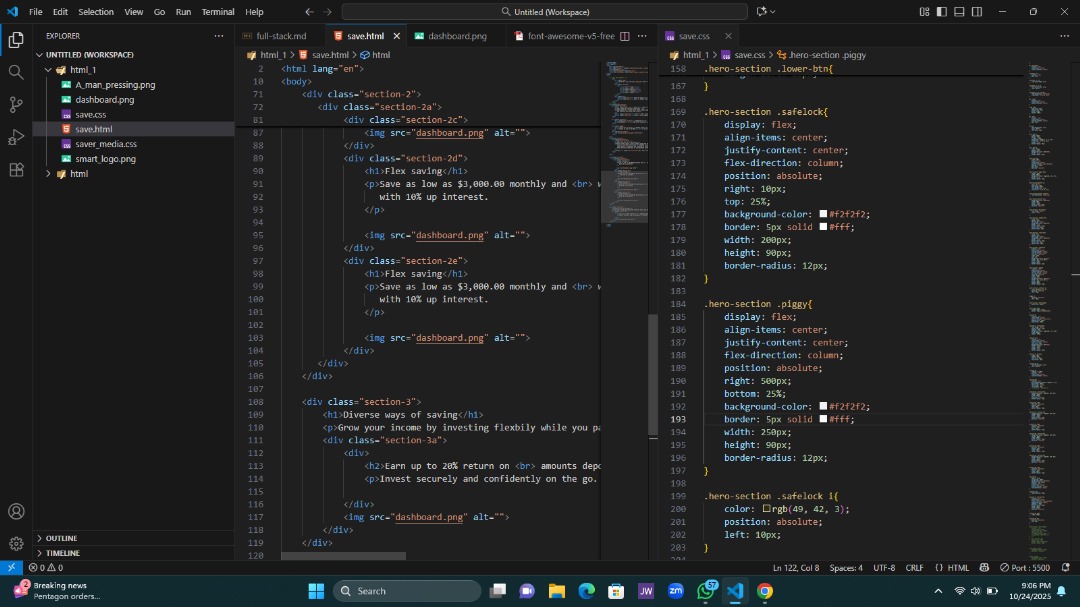
Task: Open the Search view in activity bar
Action: coord(16,72)
